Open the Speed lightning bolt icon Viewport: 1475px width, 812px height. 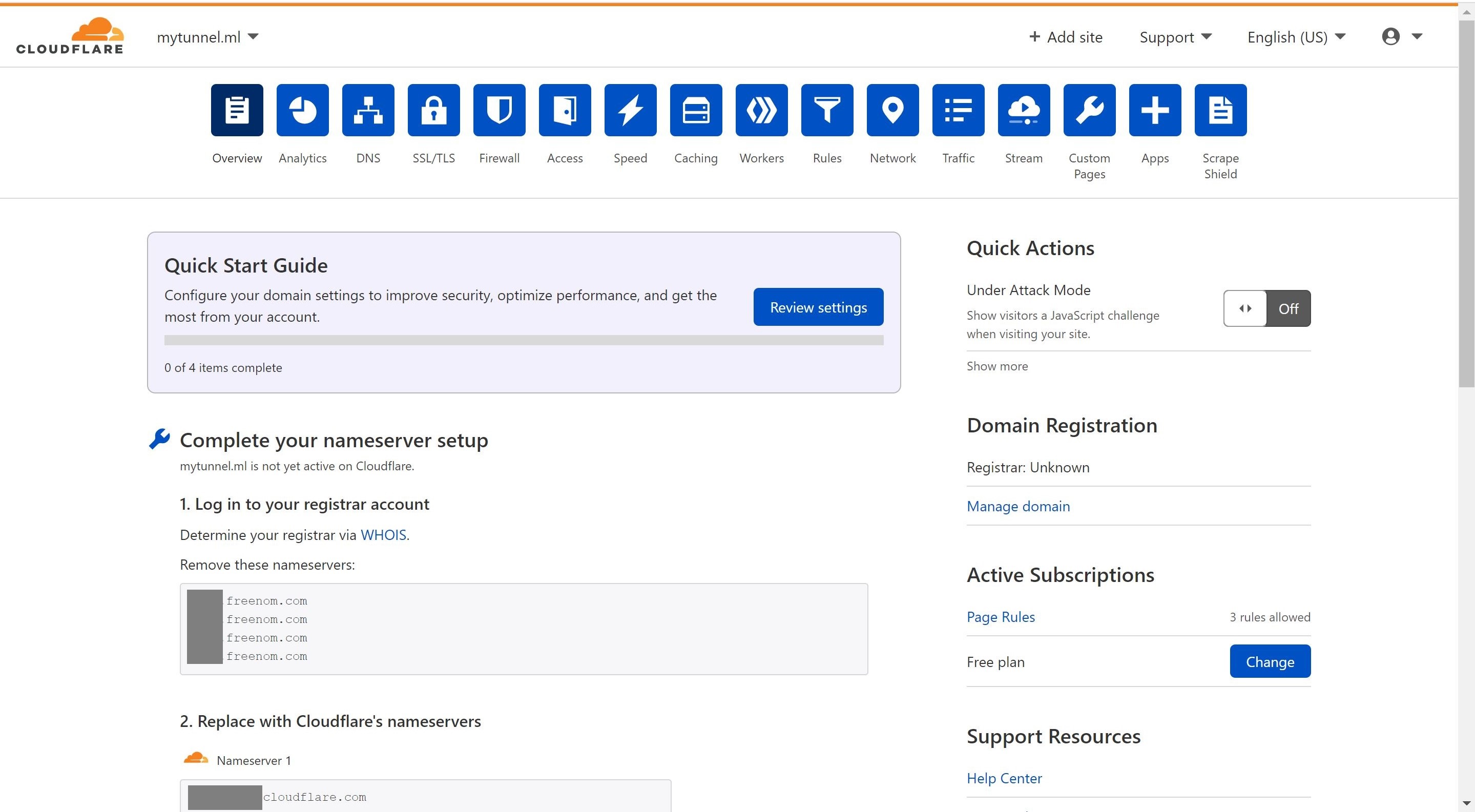coord(631,110)
